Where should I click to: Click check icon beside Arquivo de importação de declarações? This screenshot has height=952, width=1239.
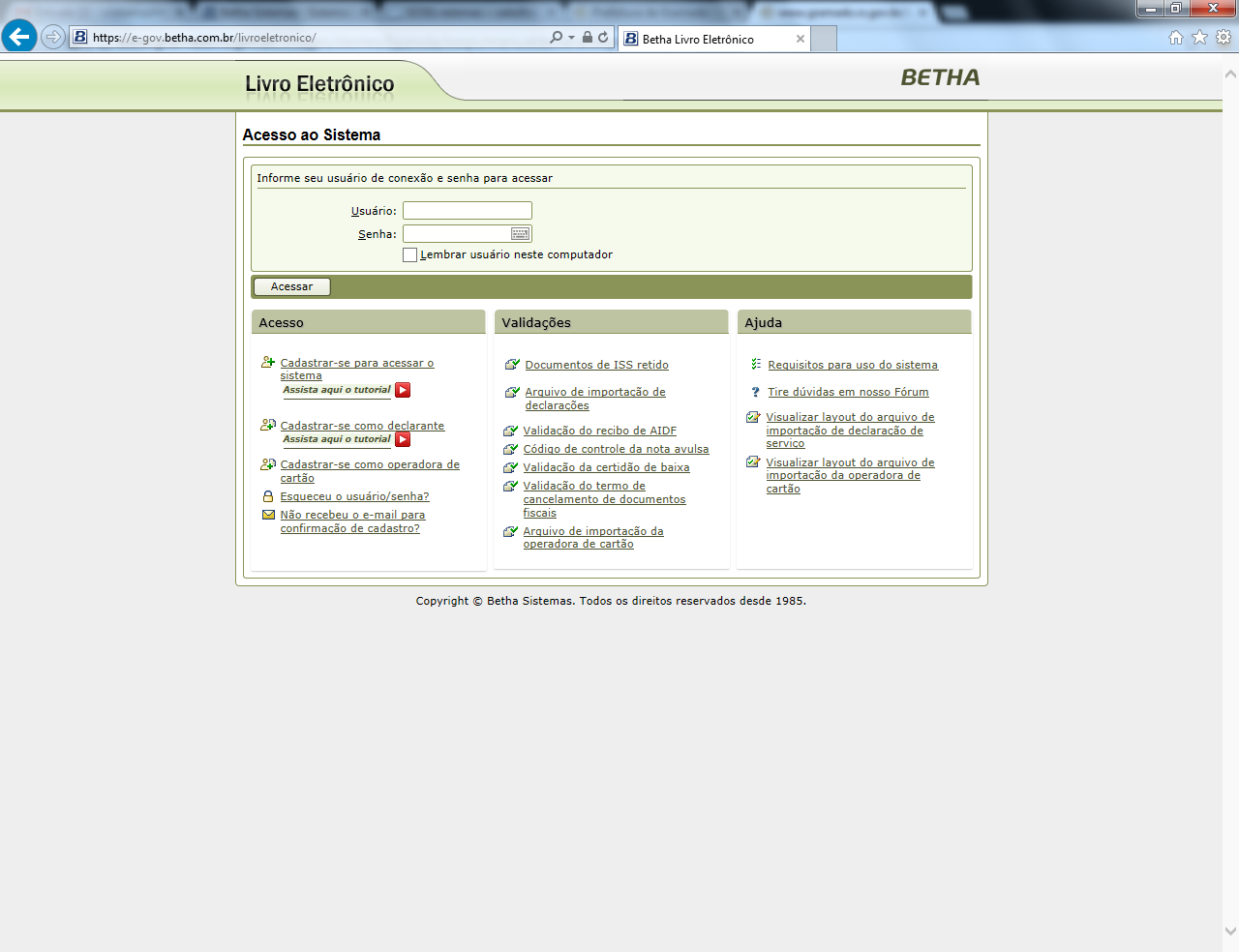(x=513, y=392)
